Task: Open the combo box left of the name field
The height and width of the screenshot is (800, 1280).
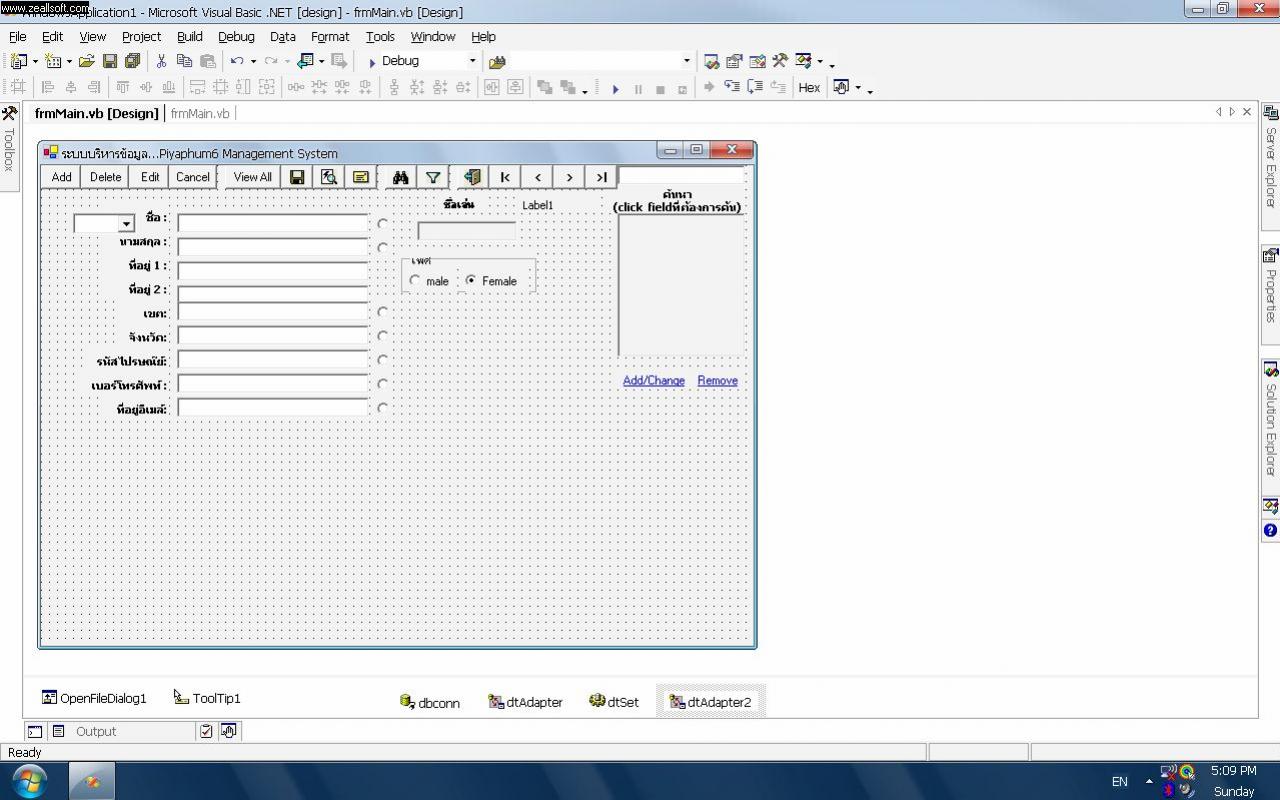Action: [126, 224]
